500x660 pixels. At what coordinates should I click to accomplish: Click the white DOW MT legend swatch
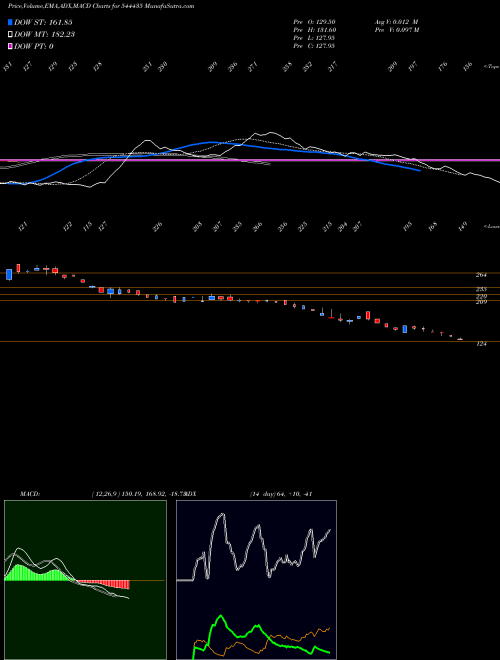(x=11, y=35)
